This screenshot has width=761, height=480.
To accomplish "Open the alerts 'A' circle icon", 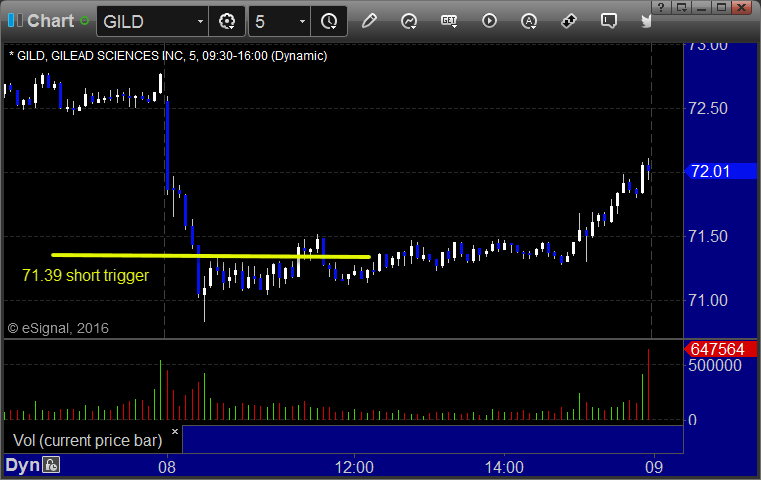I will coord(529,21).
